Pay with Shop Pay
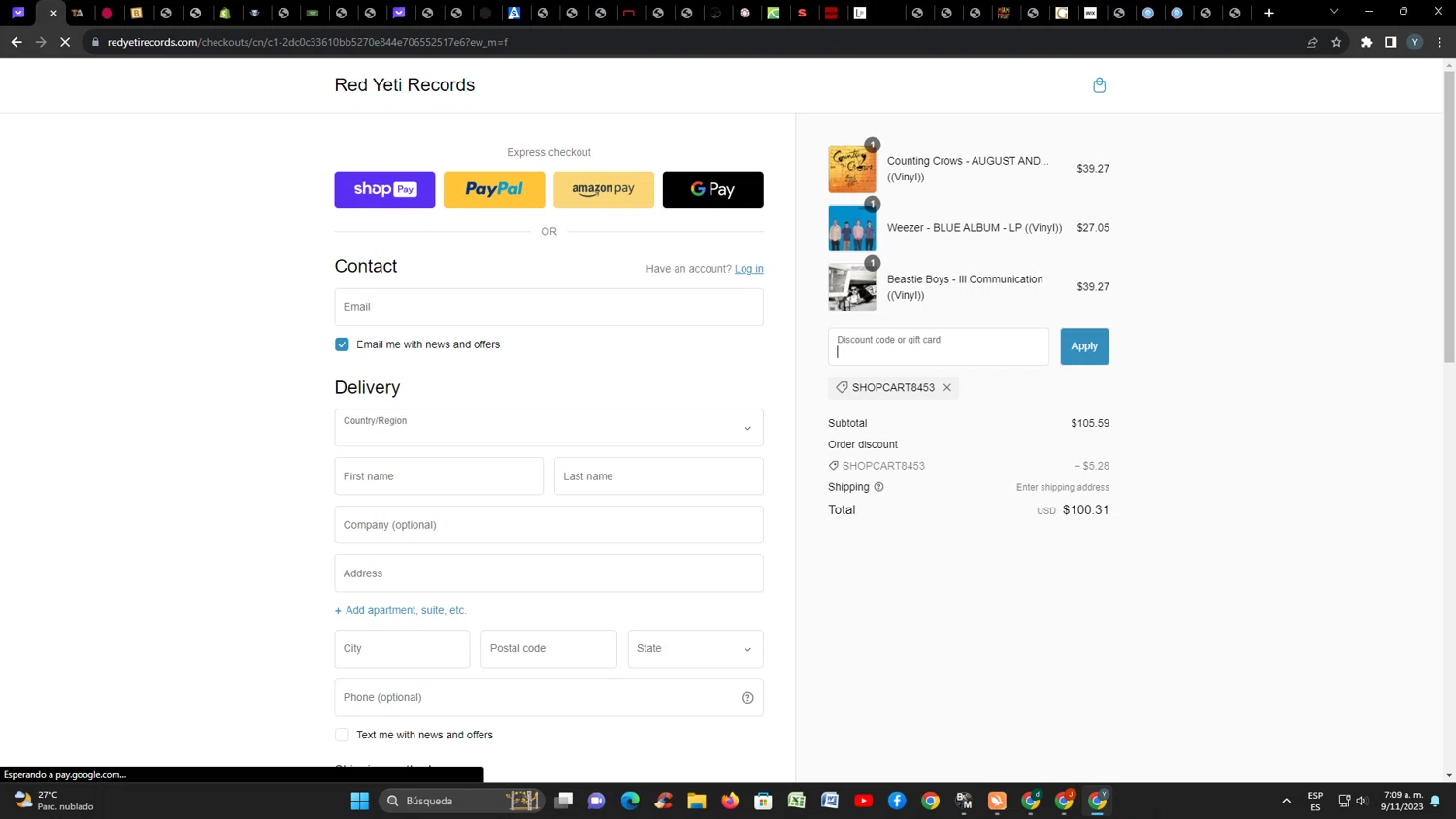The image size is (1456, 819). tap(384, 189)
